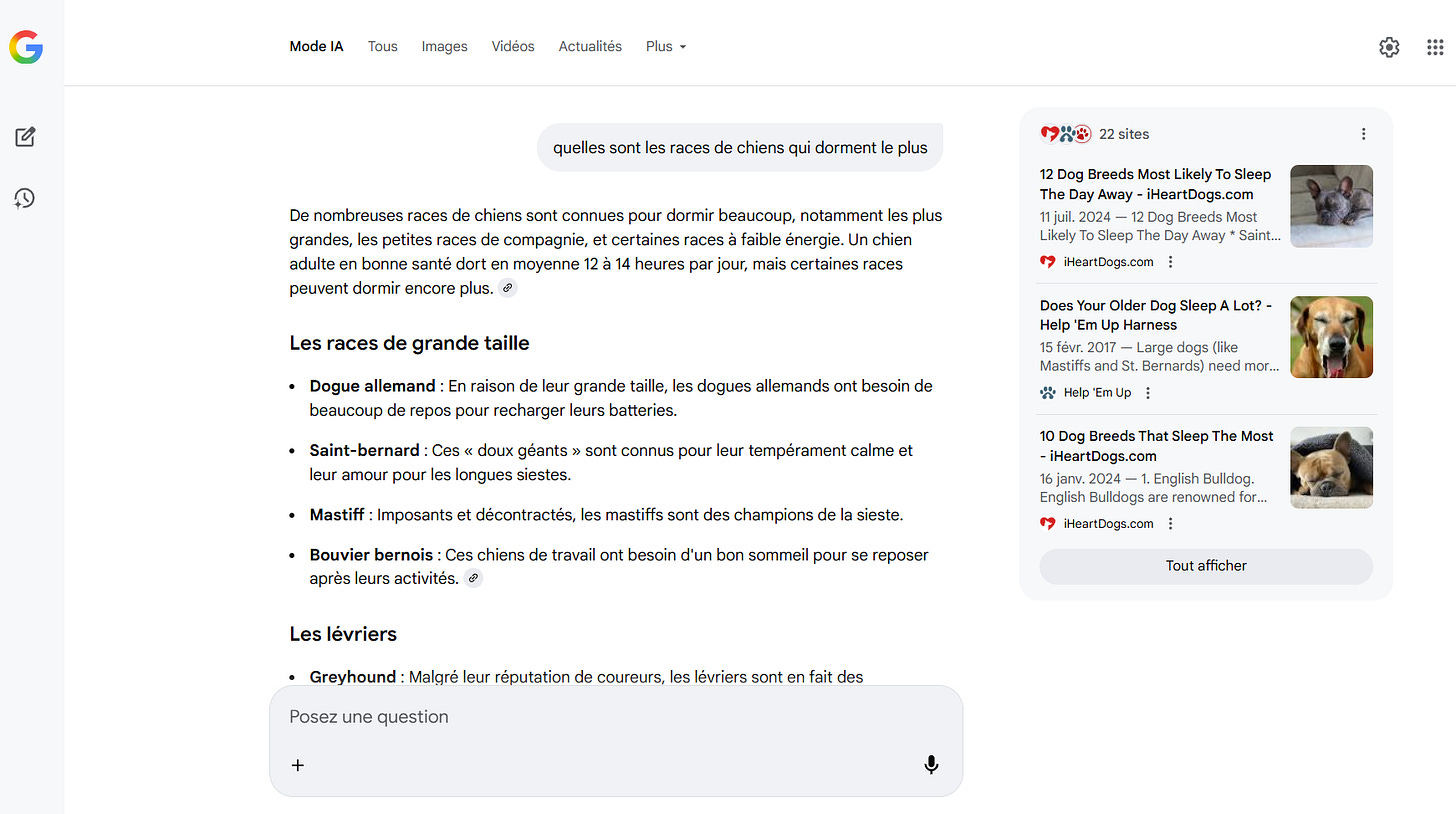
Task: Open the AI Mode history clock icon
Action: pos(25,198)
